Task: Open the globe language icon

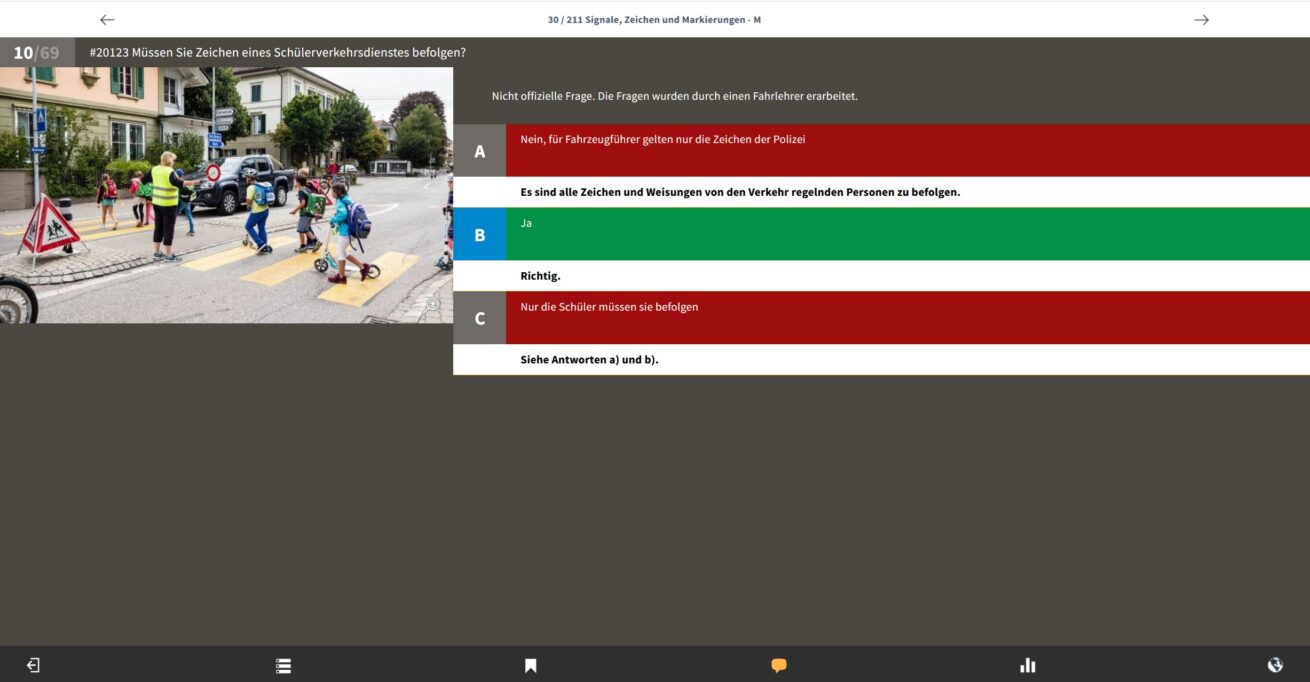Action: point(1275,665)
